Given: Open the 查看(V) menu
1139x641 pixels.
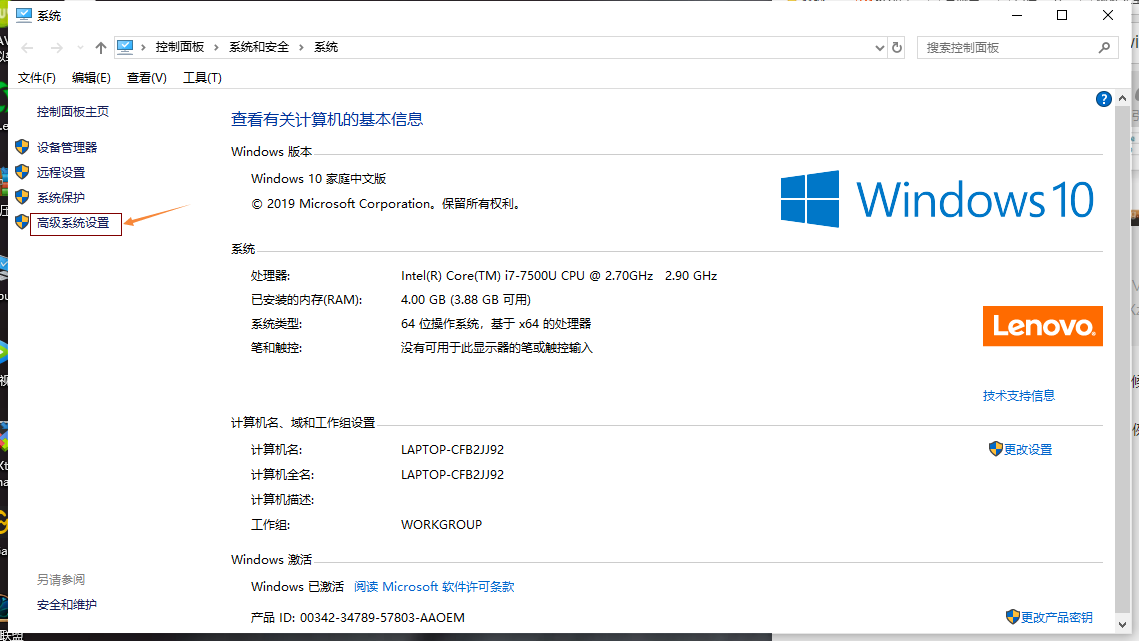Looking at the screenshot, I should 147,78.
